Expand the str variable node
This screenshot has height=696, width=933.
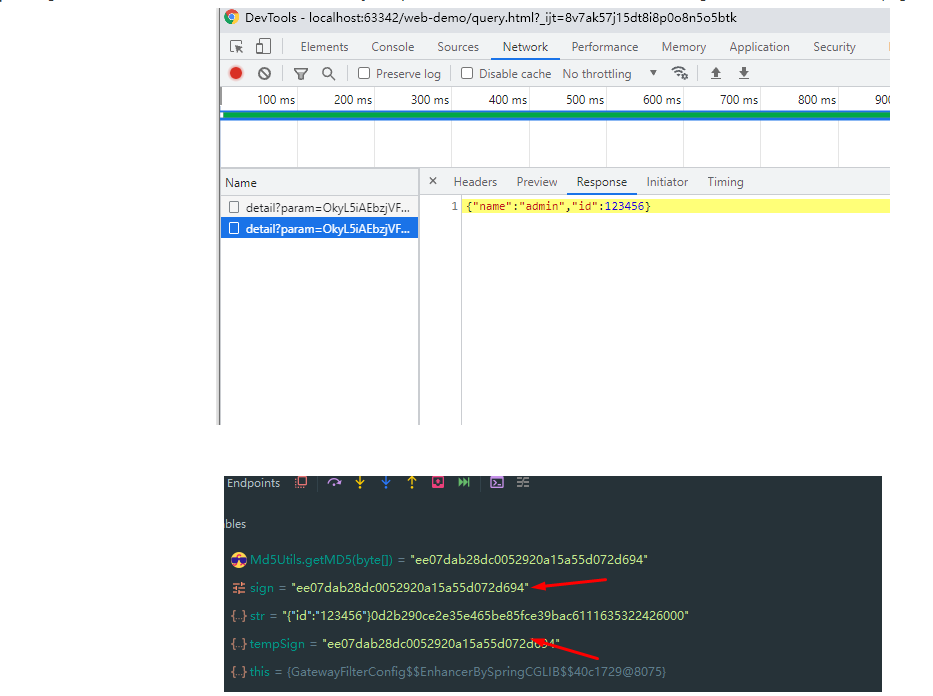click(x=239, y=616)
